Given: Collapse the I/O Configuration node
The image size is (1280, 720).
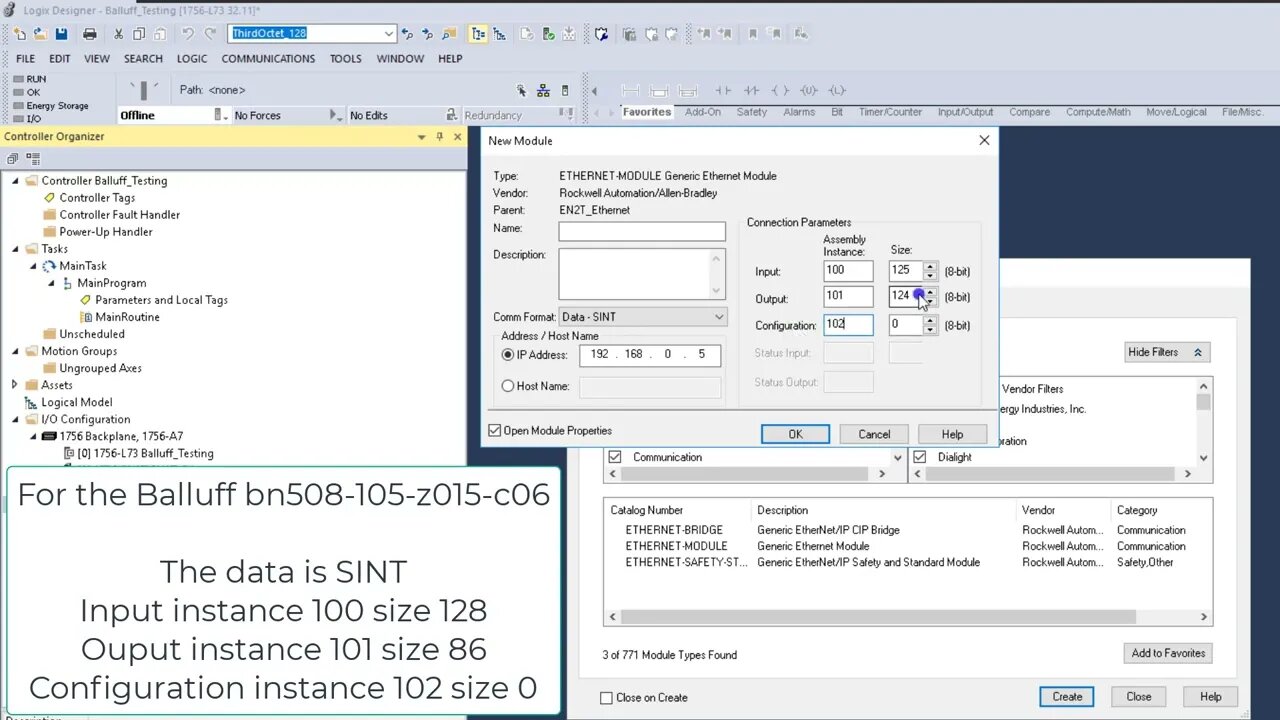Looking at the screenshot, I should tap(15, 419).
